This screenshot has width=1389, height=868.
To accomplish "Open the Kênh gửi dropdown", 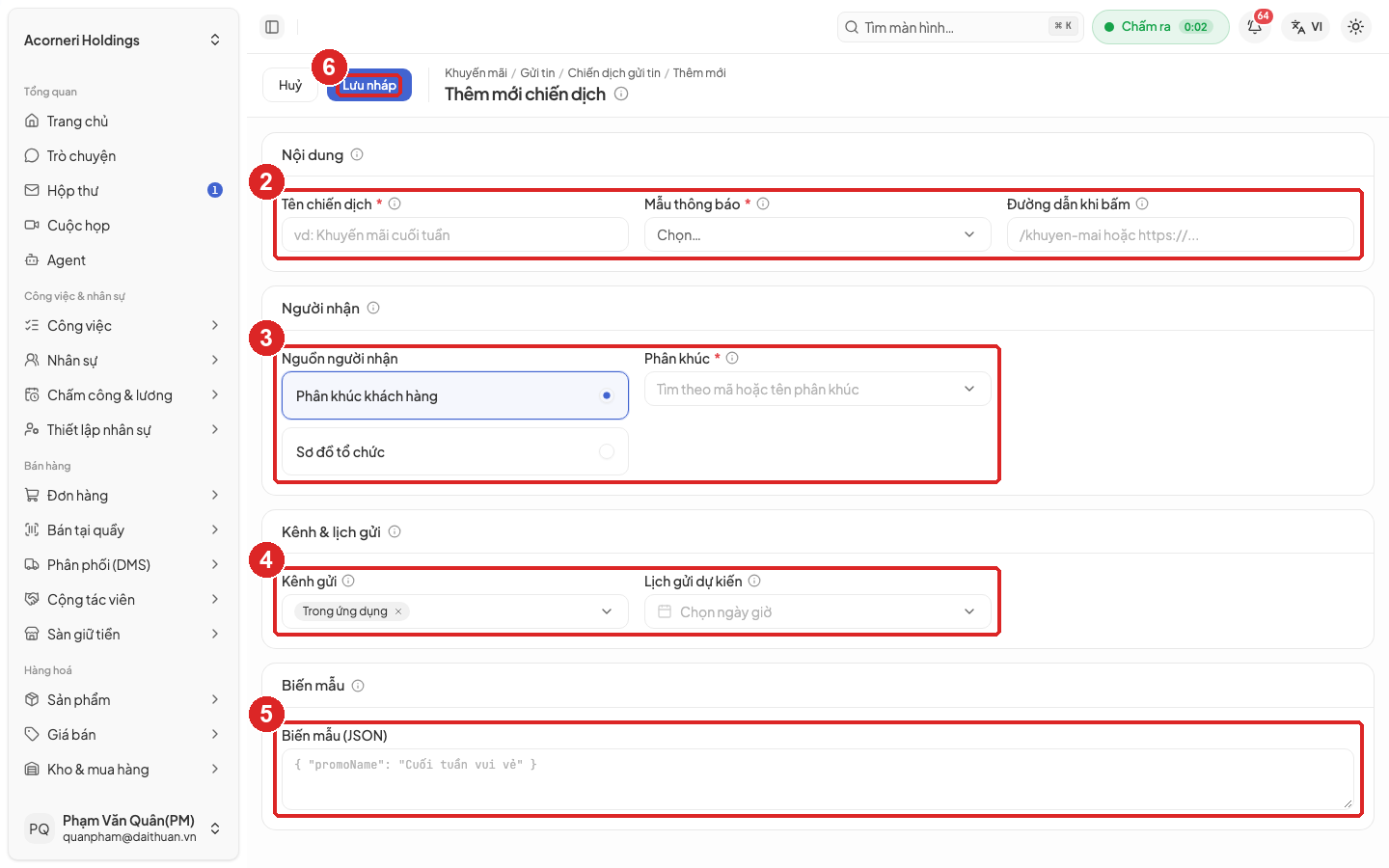I will click(x=455, y=611).
